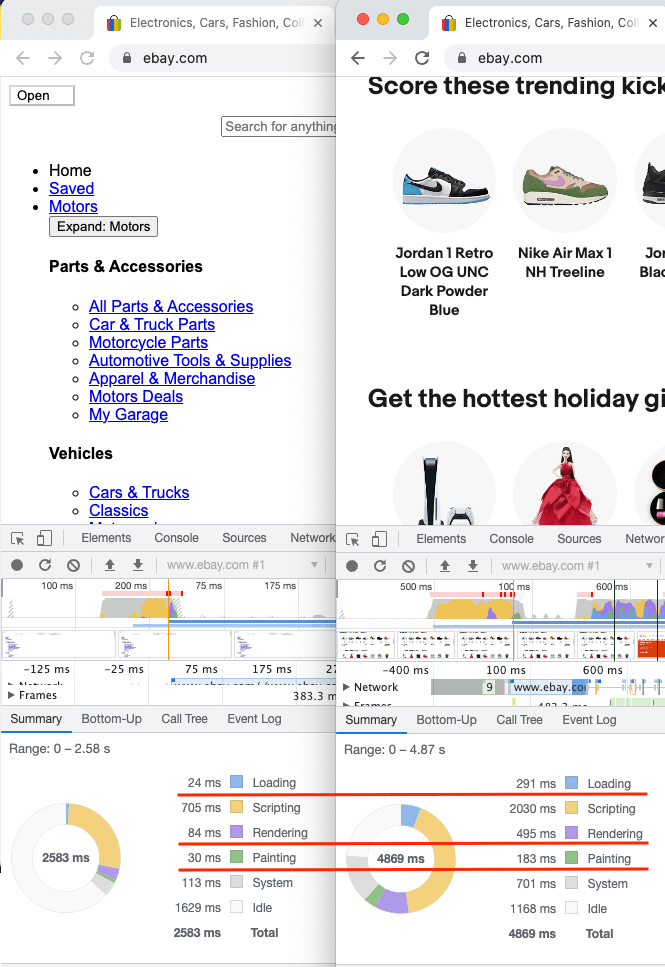The width and height of the screenshot is (665, 967).
Task: Click the Scripting color swatch in right Summary
Action: click(x=572, y=808)
